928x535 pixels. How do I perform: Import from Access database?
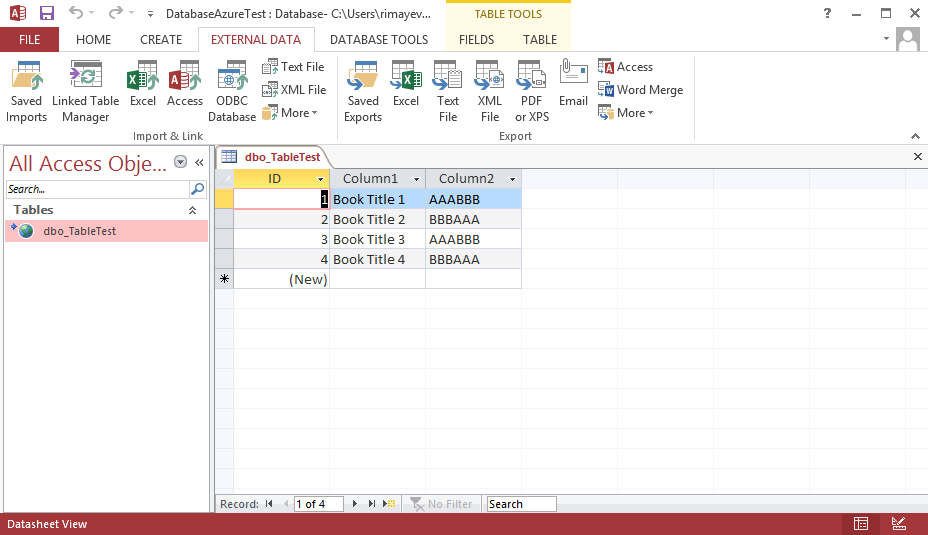point(185,84)
